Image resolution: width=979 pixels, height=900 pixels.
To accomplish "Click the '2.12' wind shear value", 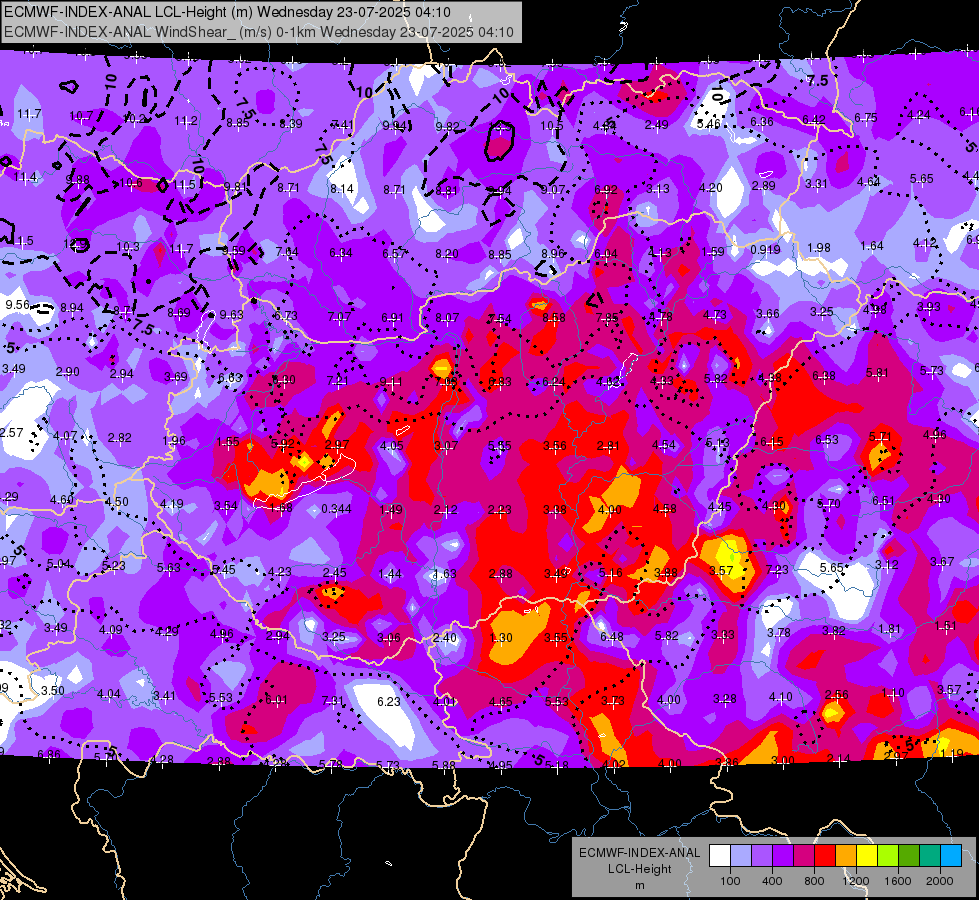I will [446, 510].
